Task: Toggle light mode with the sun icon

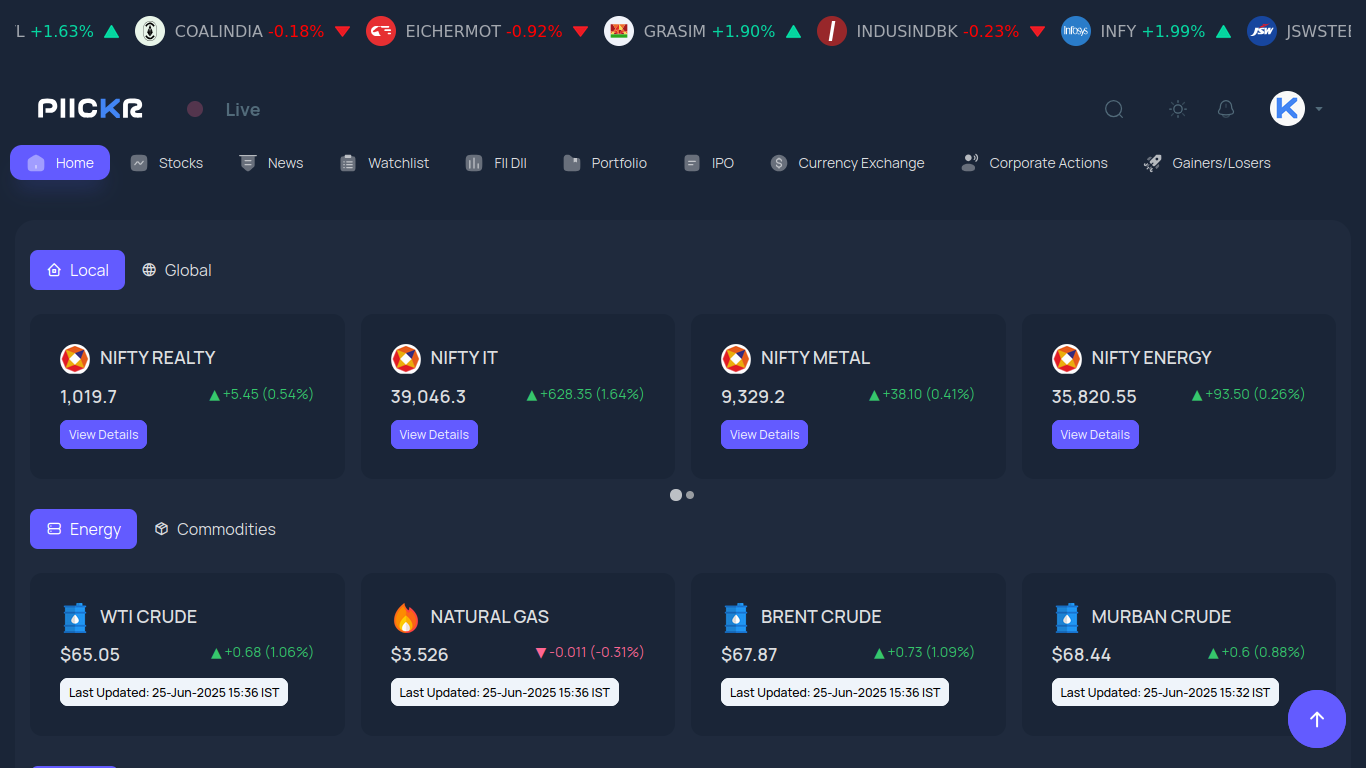Action: pyautogui.click(x=1178, y=109)
